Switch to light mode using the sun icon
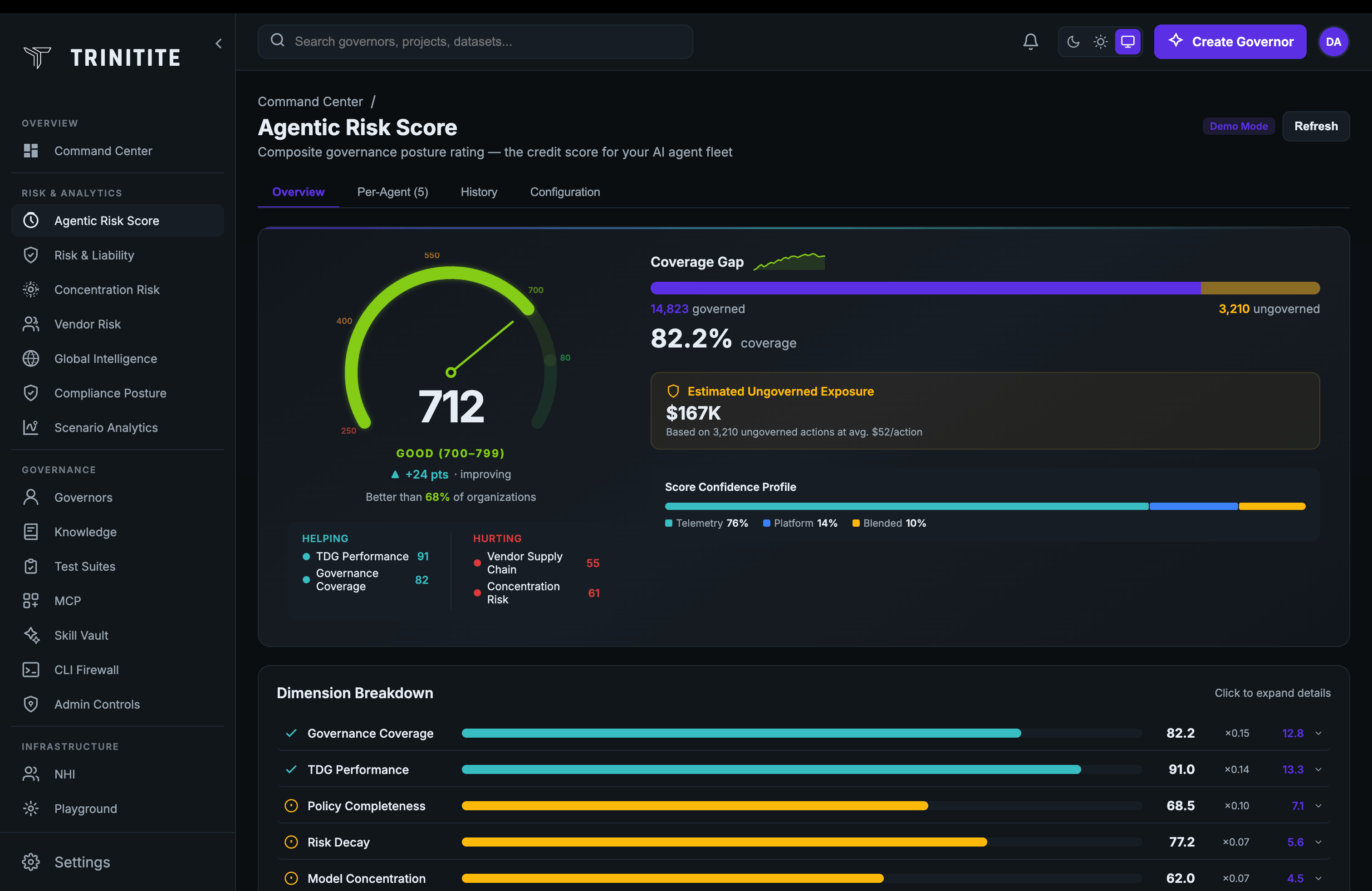The height and width of the screenshot is (891, 1372). (1101, 41)
